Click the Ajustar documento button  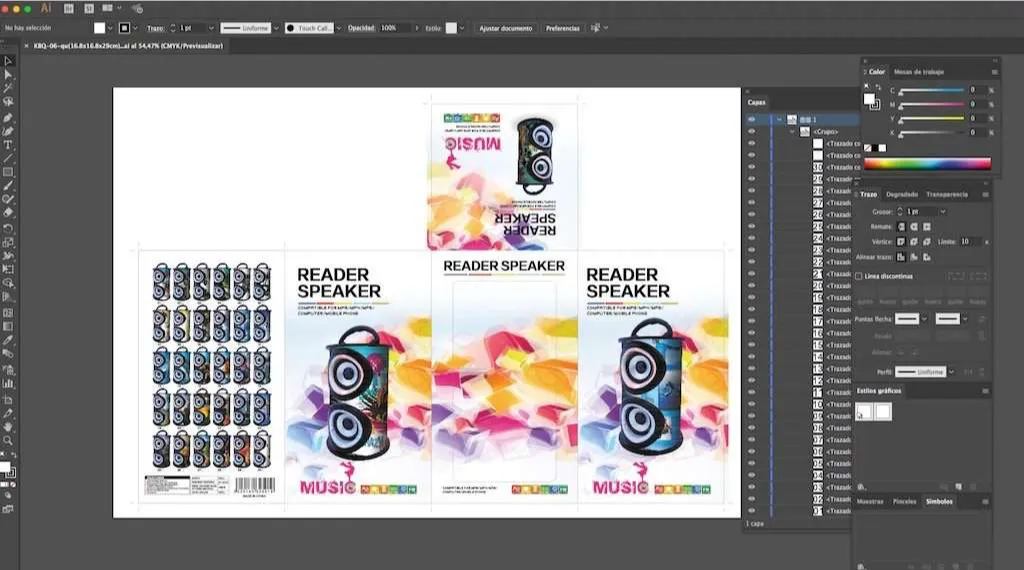tap(505, 28)
